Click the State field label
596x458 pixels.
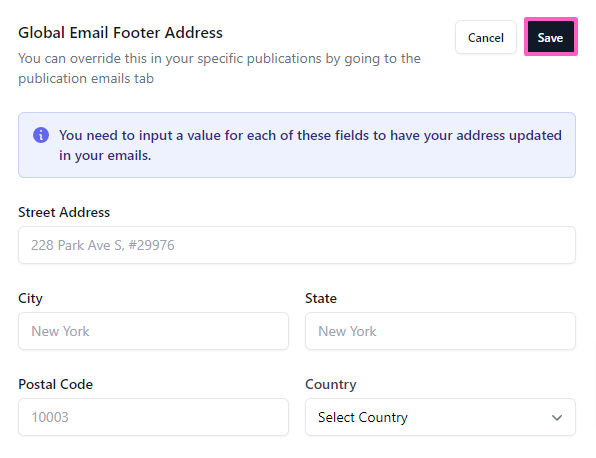[321, 298]
